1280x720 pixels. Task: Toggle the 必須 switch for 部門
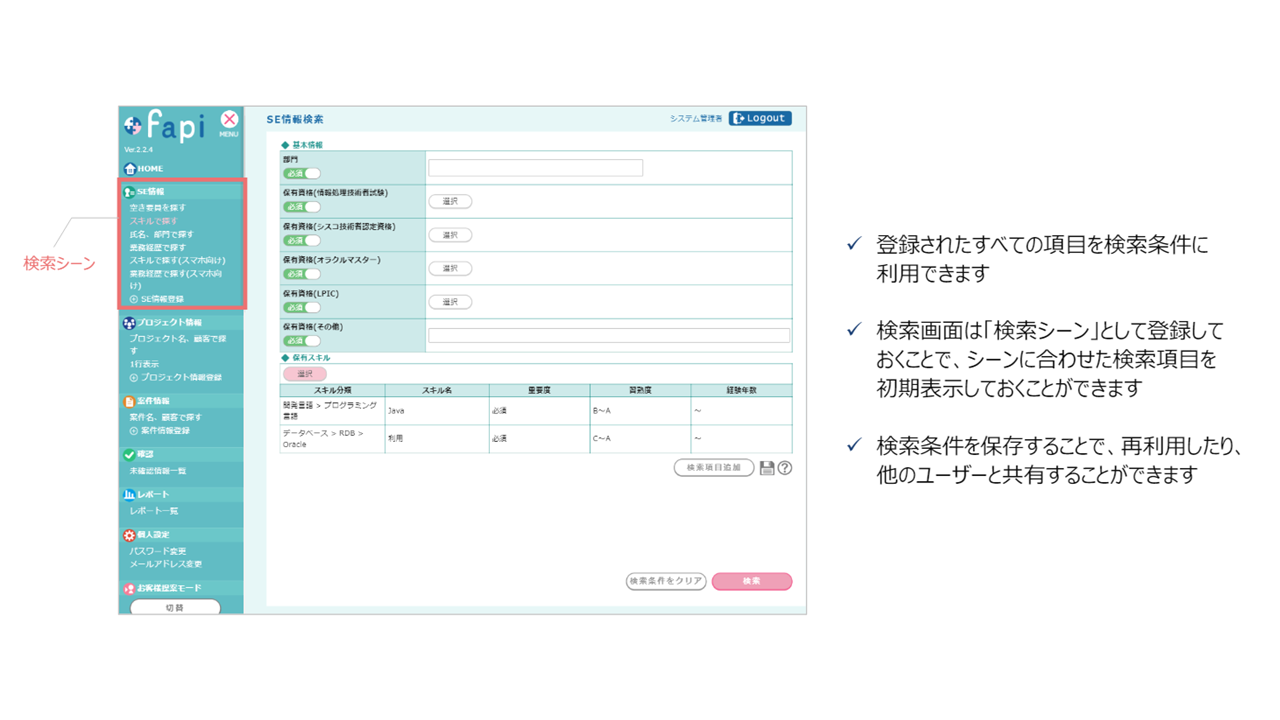pyautogui.click(x=302, y=174)
